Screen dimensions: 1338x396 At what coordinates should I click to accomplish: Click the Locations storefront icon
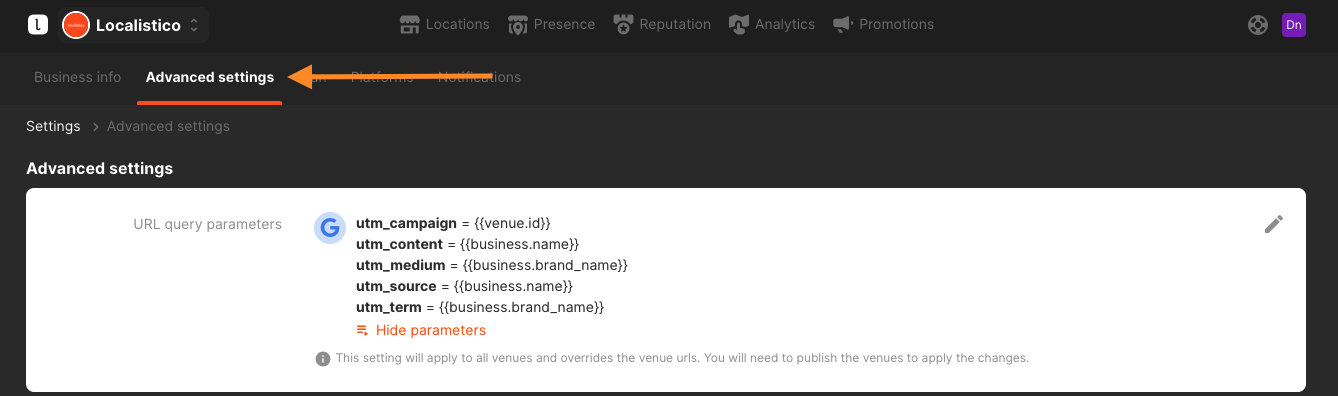(409, 24)
